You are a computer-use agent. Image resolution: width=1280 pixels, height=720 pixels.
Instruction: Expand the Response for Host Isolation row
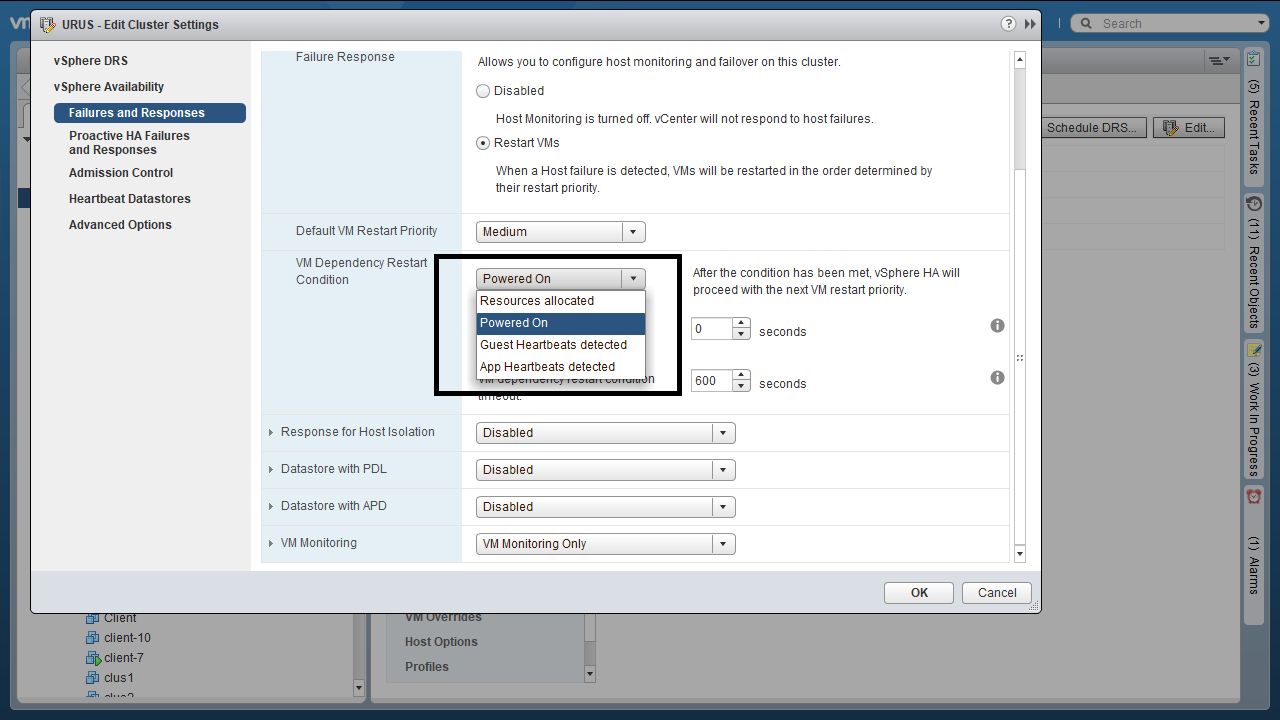click(x=271, y=433)
